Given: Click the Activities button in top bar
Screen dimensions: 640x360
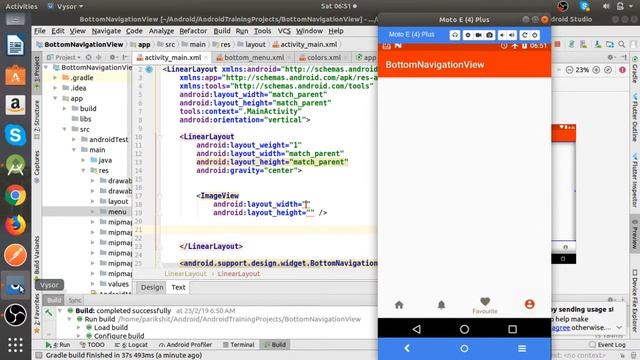Looking at the screenshot, I should (x=21, y=6).
